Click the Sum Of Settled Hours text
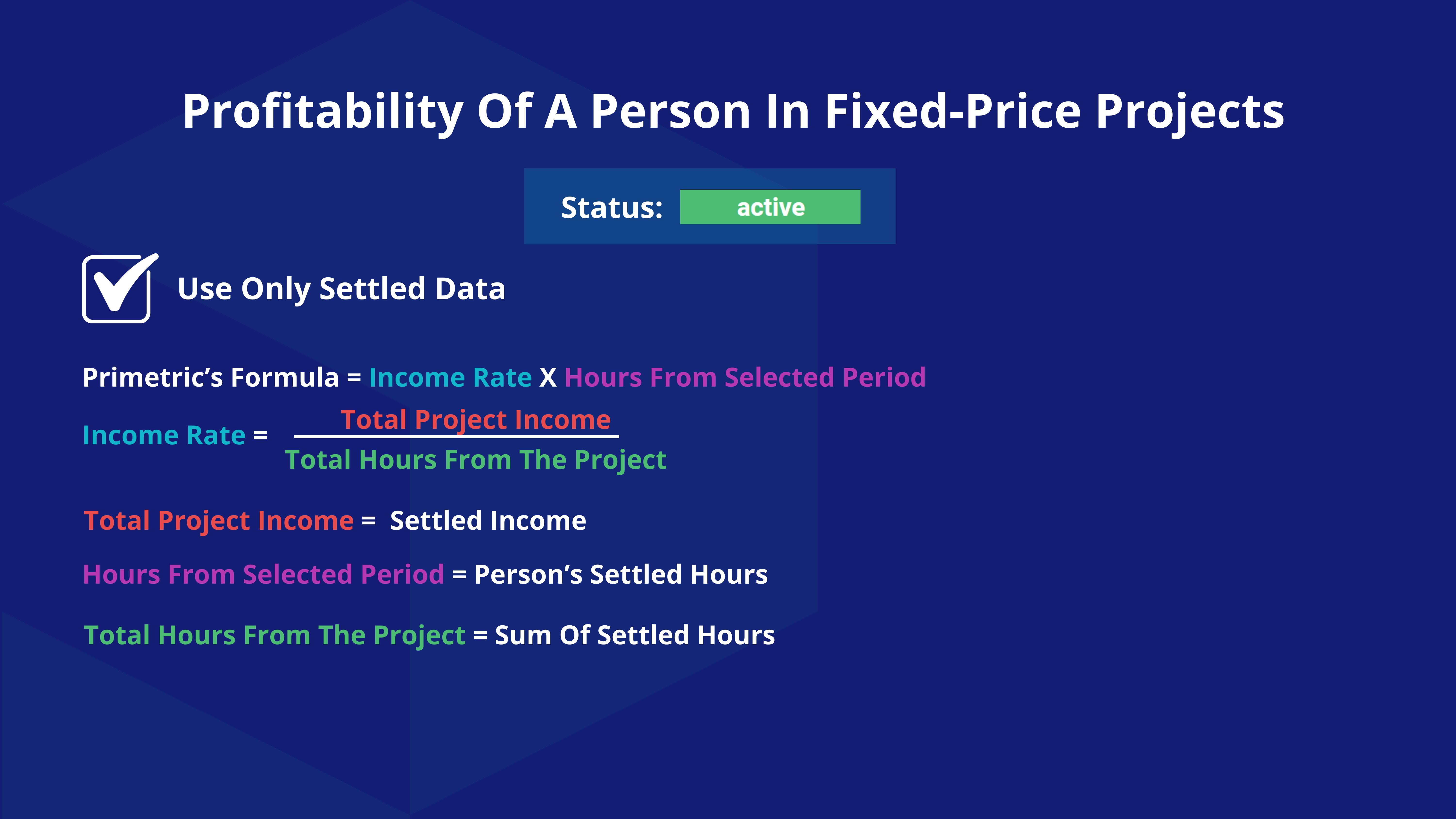Screen dimensions: 1456x819 (x=635, y=635)
